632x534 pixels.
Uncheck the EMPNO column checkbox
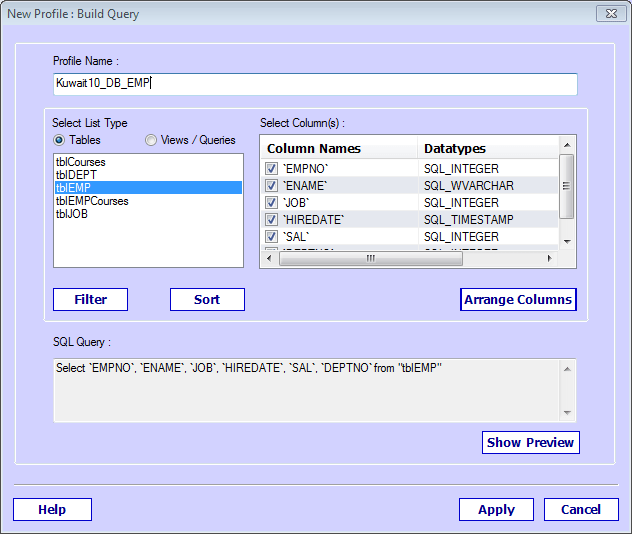(x=272, y=169)
